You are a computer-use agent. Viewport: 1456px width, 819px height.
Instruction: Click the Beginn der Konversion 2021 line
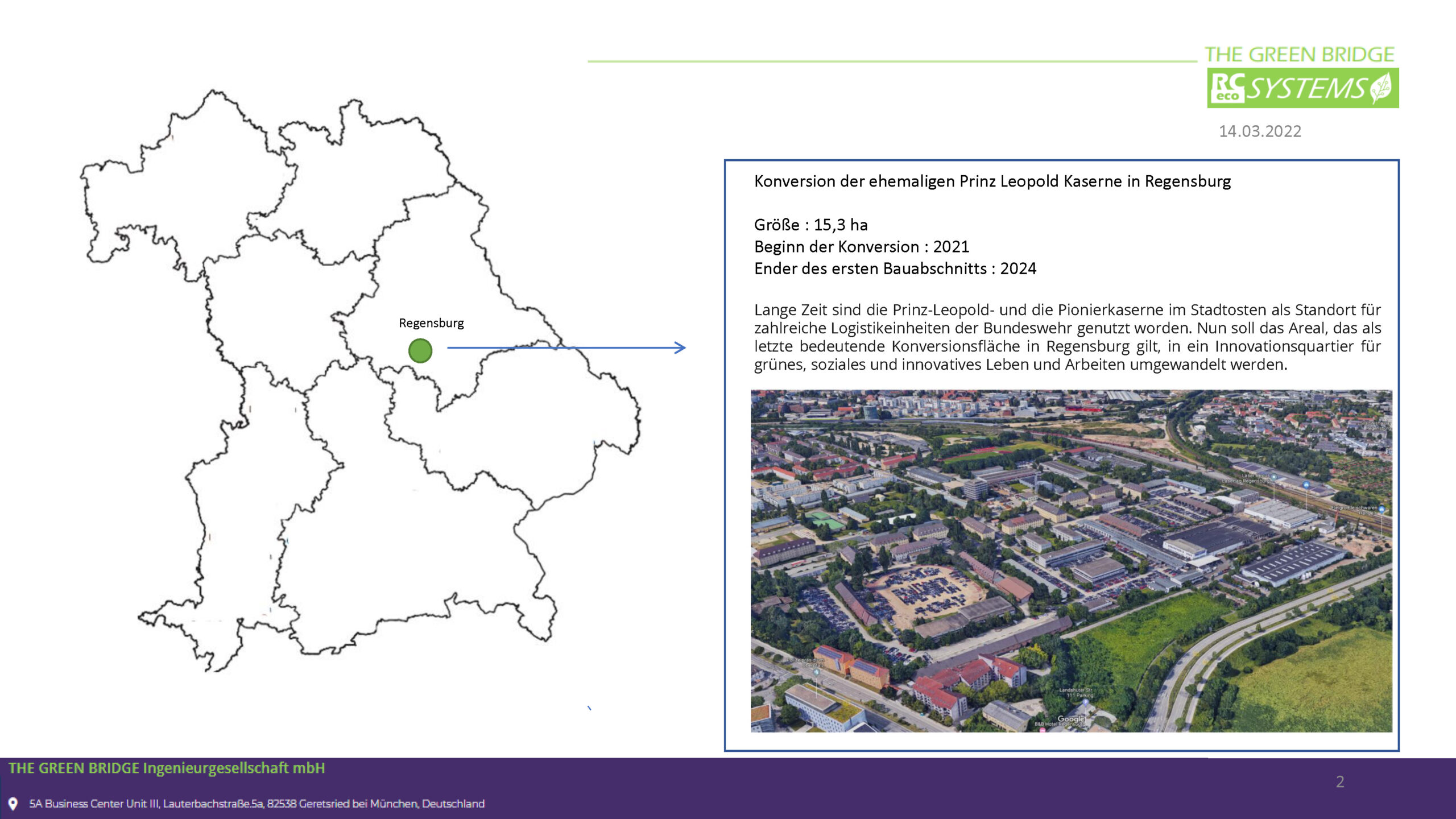coord(861,246)
